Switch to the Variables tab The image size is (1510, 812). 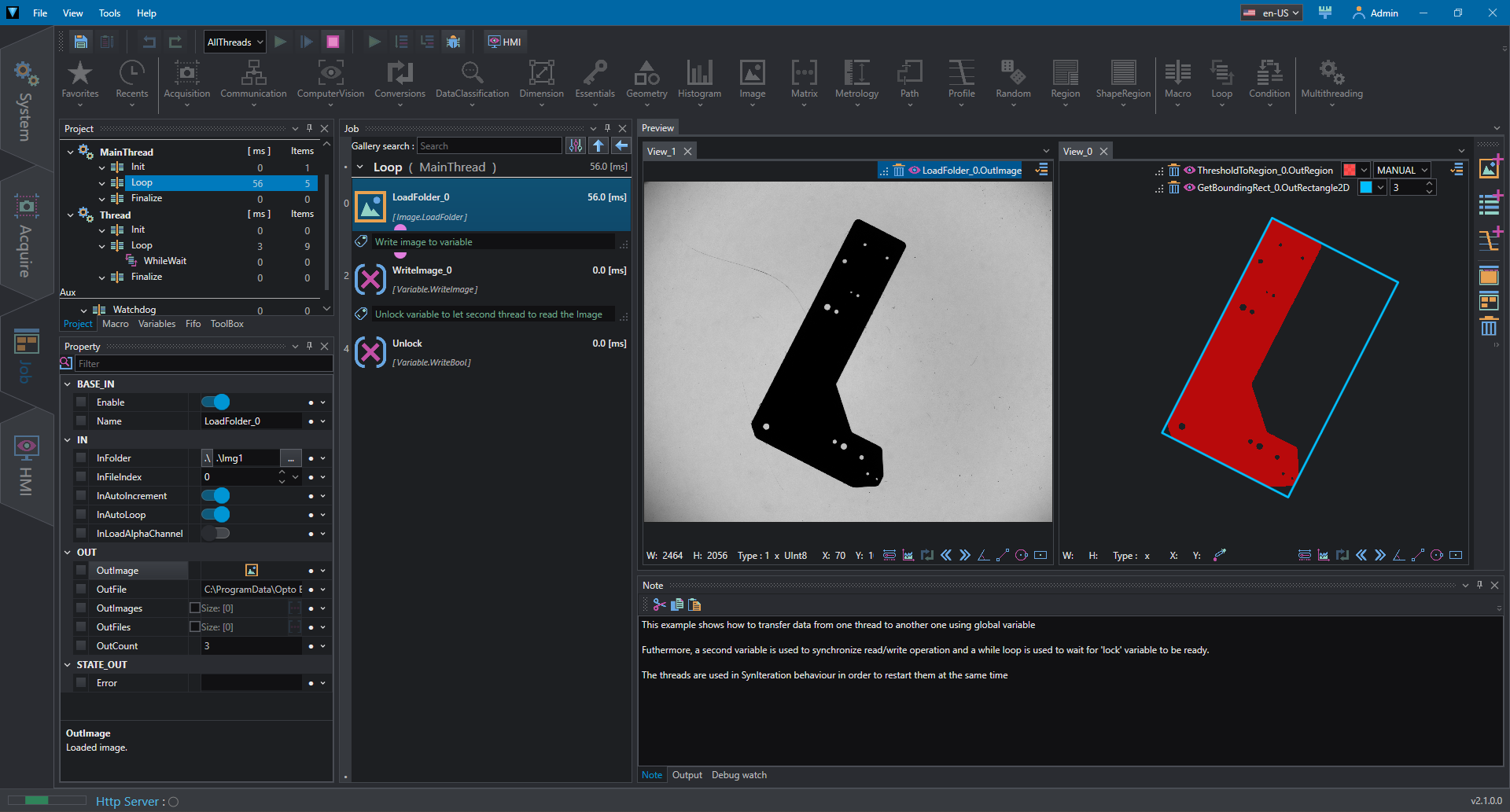pyautogui.click(x=157, y=324)
